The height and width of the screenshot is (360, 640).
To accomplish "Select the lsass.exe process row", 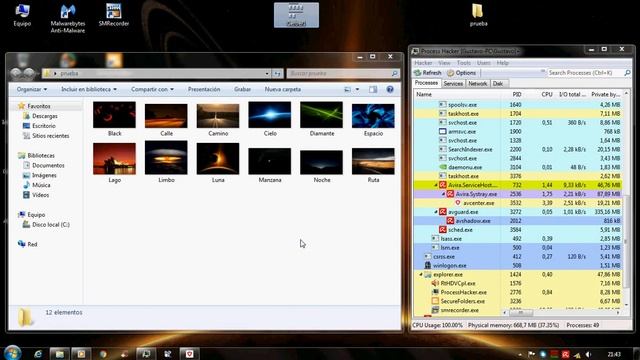I will click(x=518, y=239).
